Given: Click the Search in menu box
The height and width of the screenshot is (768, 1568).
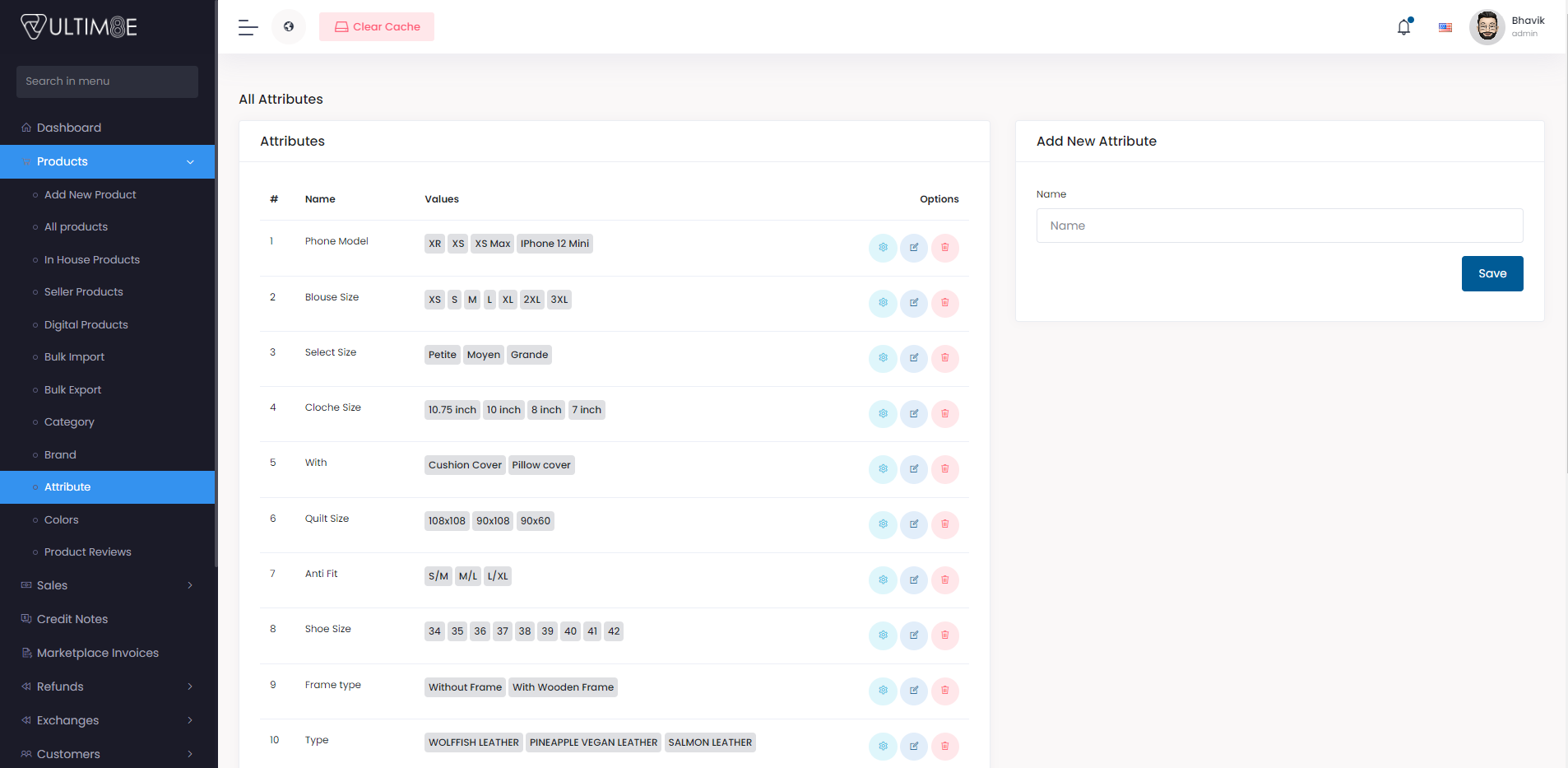Looking at the screenshot, I should coord(107,81).
